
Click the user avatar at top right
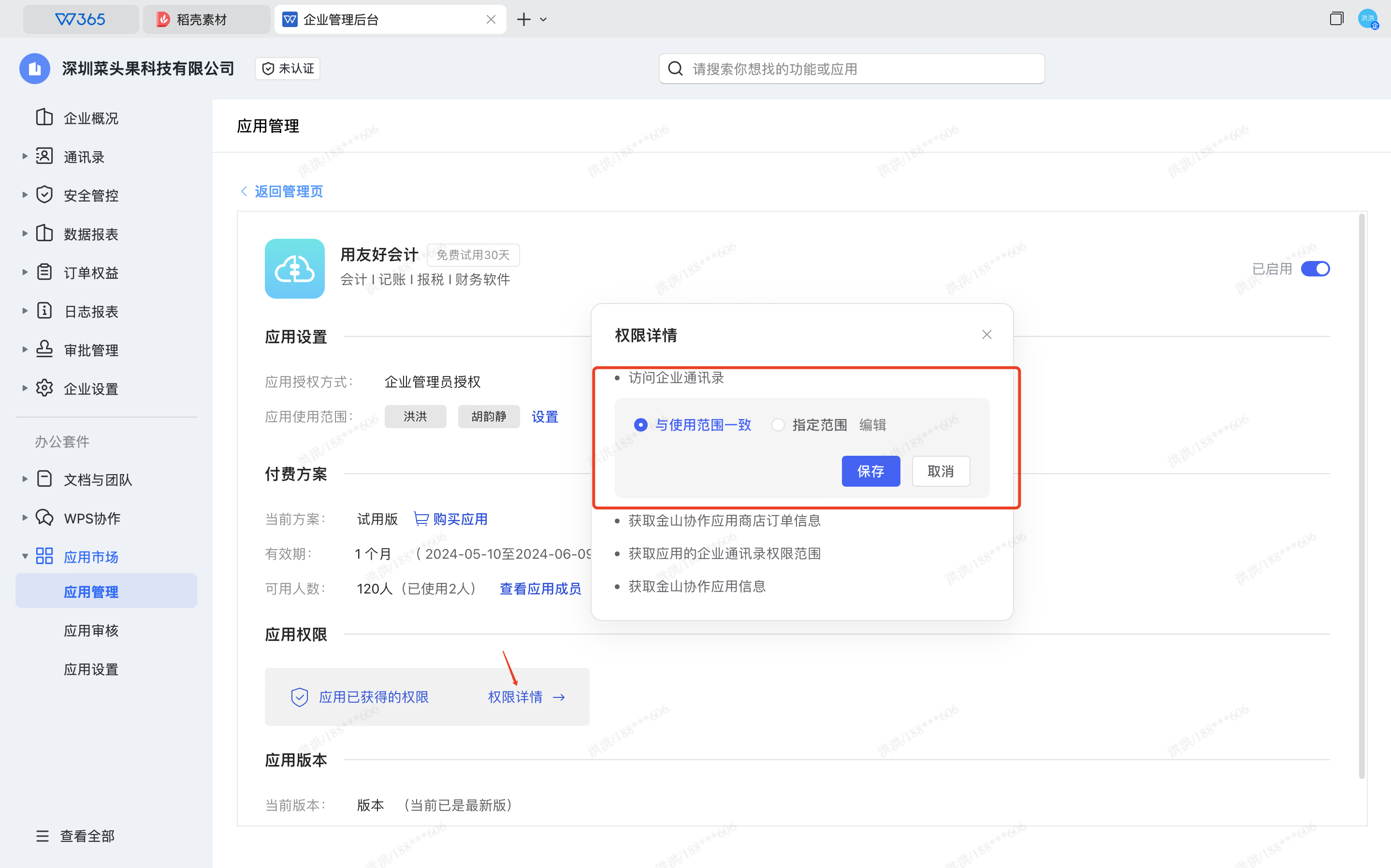click(x=1367, y=19)
